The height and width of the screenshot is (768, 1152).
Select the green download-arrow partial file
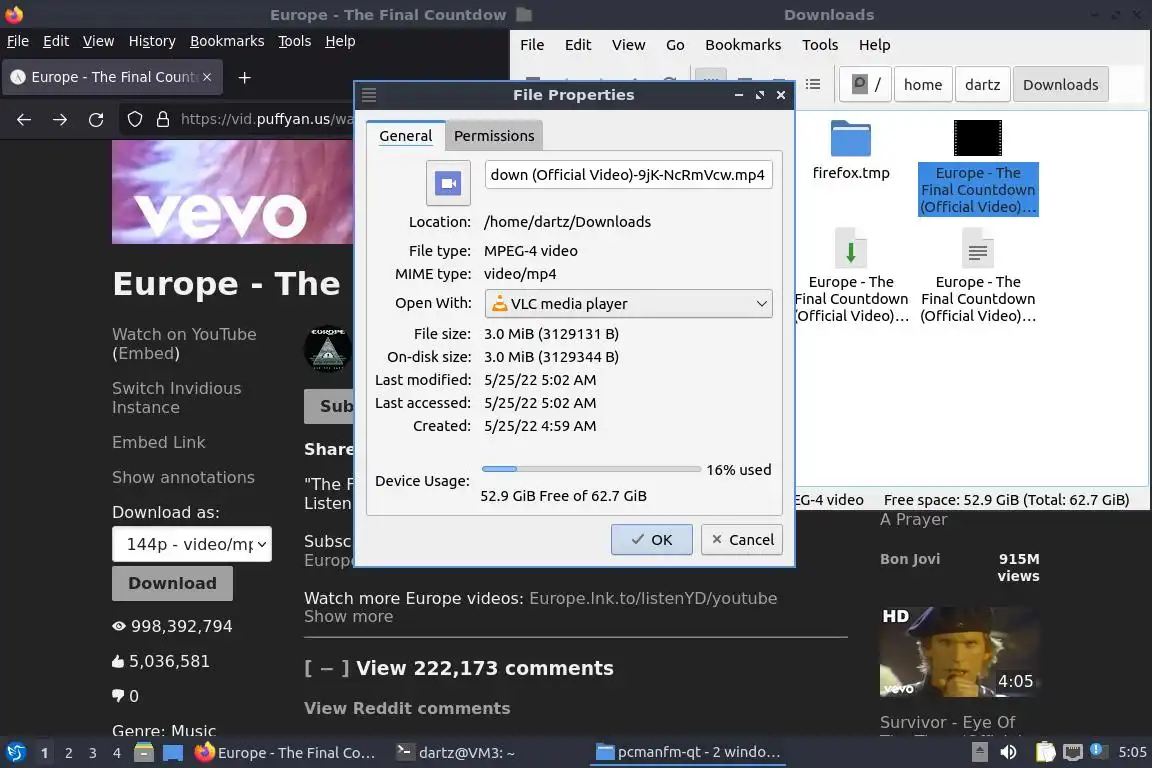(x=851, y=248)
